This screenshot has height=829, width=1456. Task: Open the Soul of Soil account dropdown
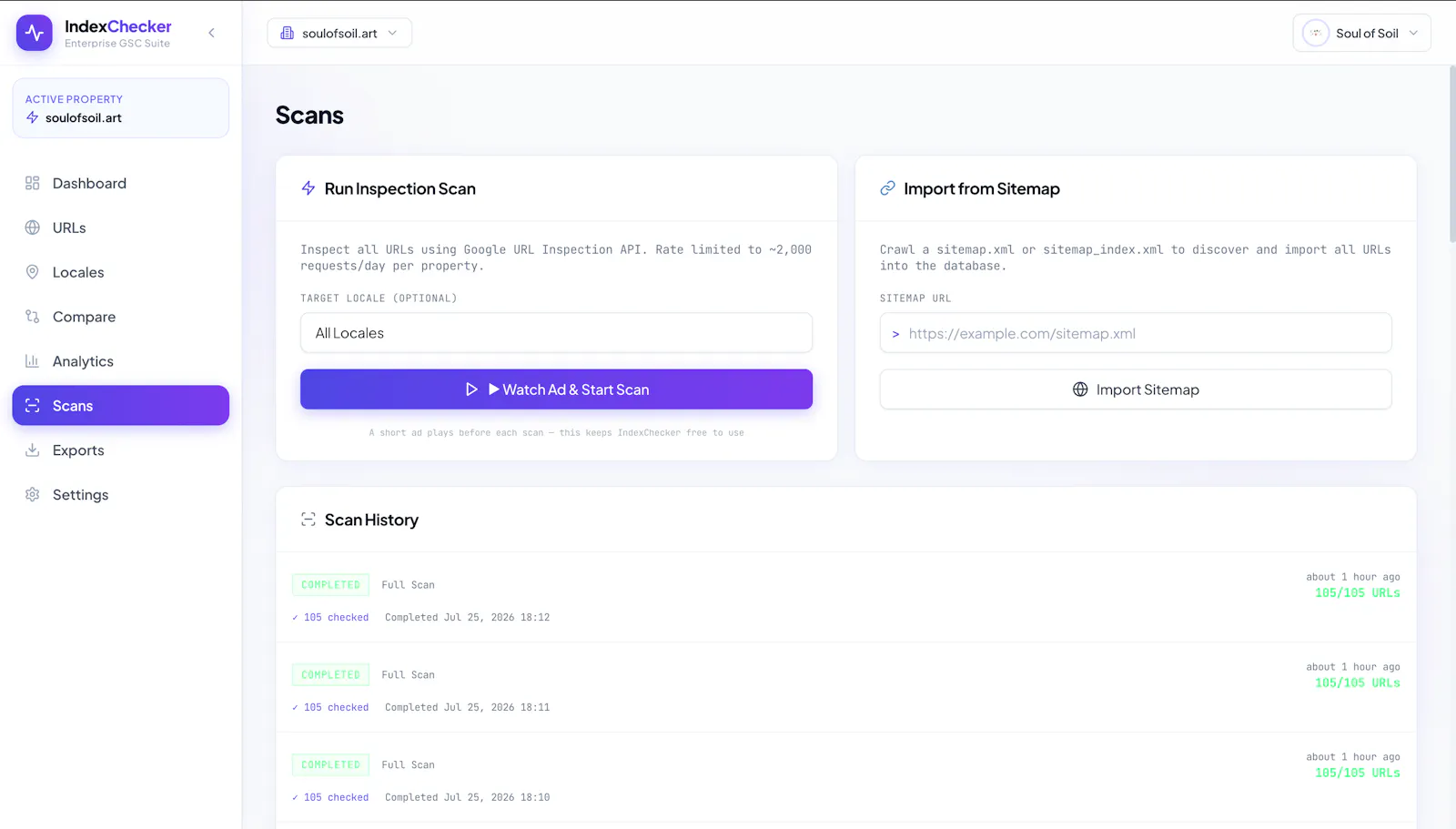pyautogui.click(x=1361, y=33)
